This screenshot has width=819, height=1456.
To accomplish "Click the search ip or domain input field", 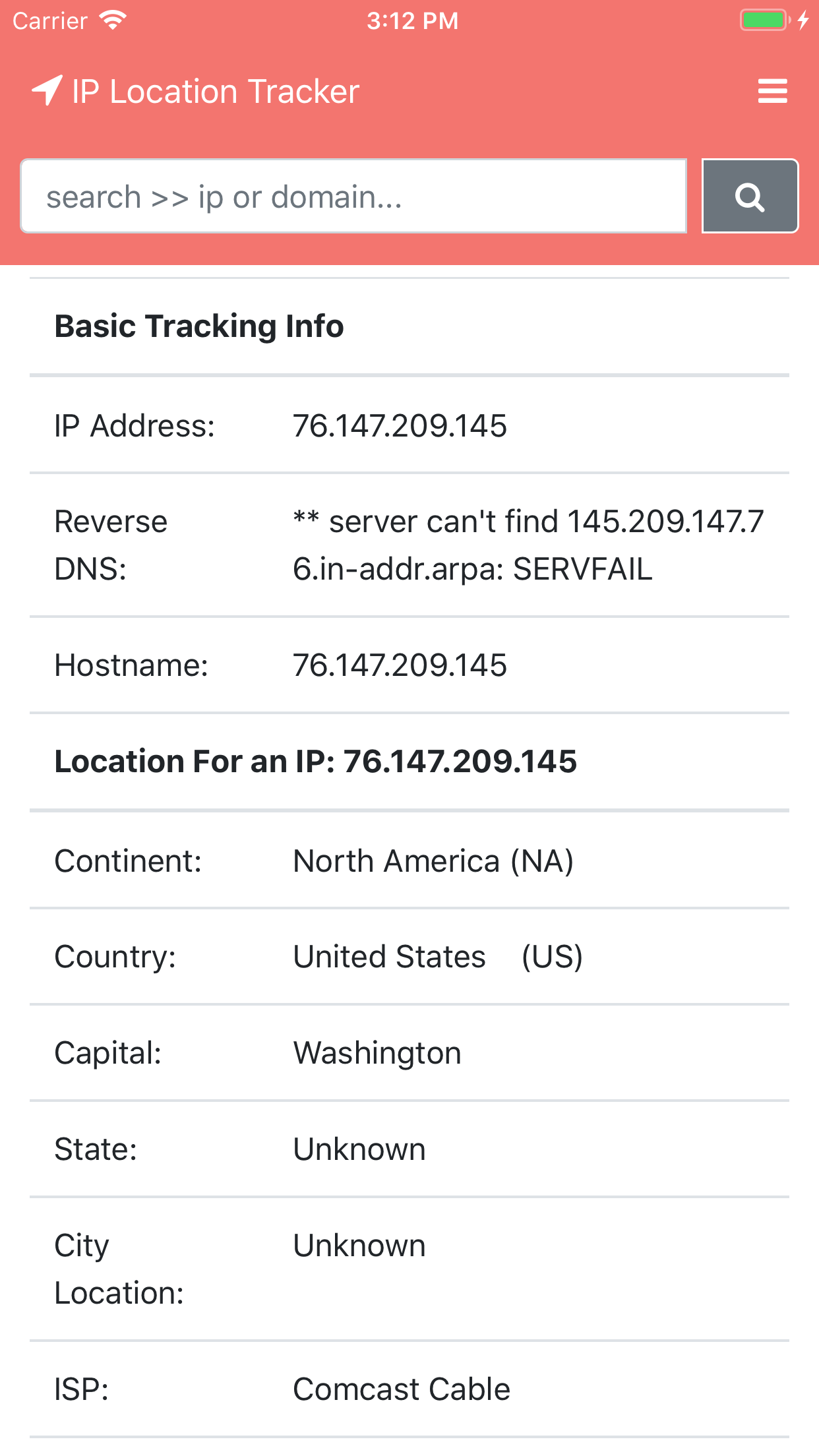I will pyautogui.click(x=354, y=195).
